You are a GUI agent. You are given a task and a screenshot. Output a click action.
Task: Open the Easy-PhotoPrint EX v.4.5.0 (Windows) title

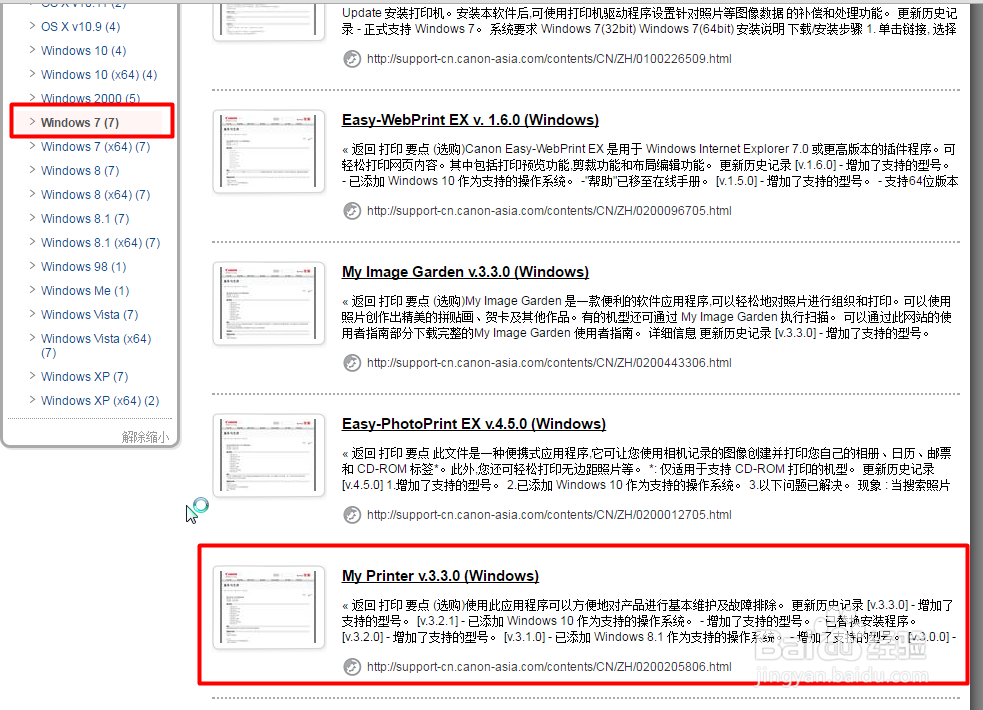[474, 424]
